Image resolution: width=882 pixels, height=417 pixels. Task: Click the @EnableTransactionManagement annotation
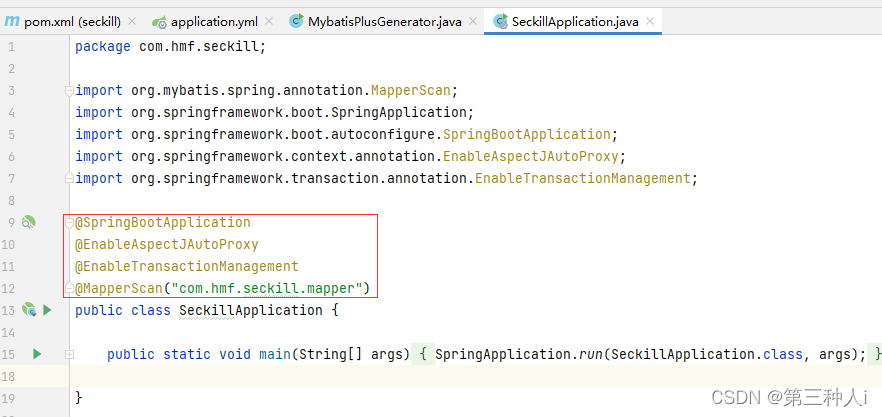(x=187, y=266)
